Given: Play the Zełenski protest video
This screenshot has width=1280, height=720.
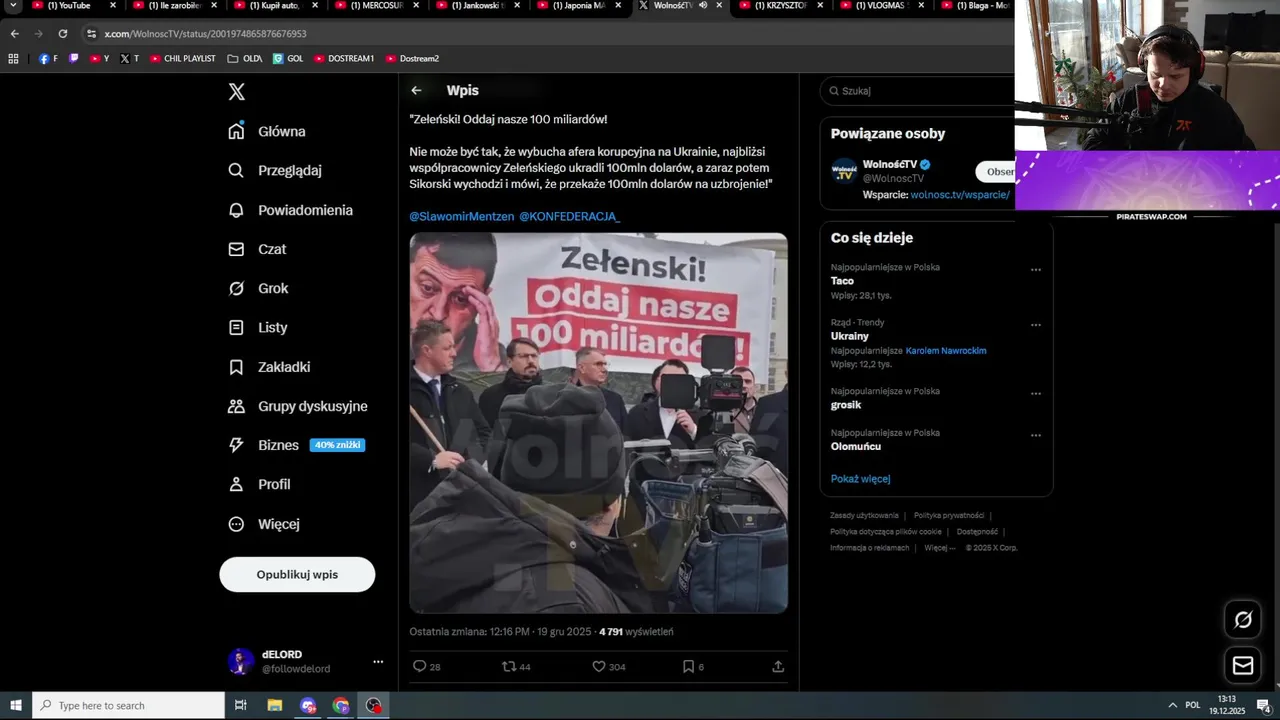Looking at the screenshot, I should 598,423.
